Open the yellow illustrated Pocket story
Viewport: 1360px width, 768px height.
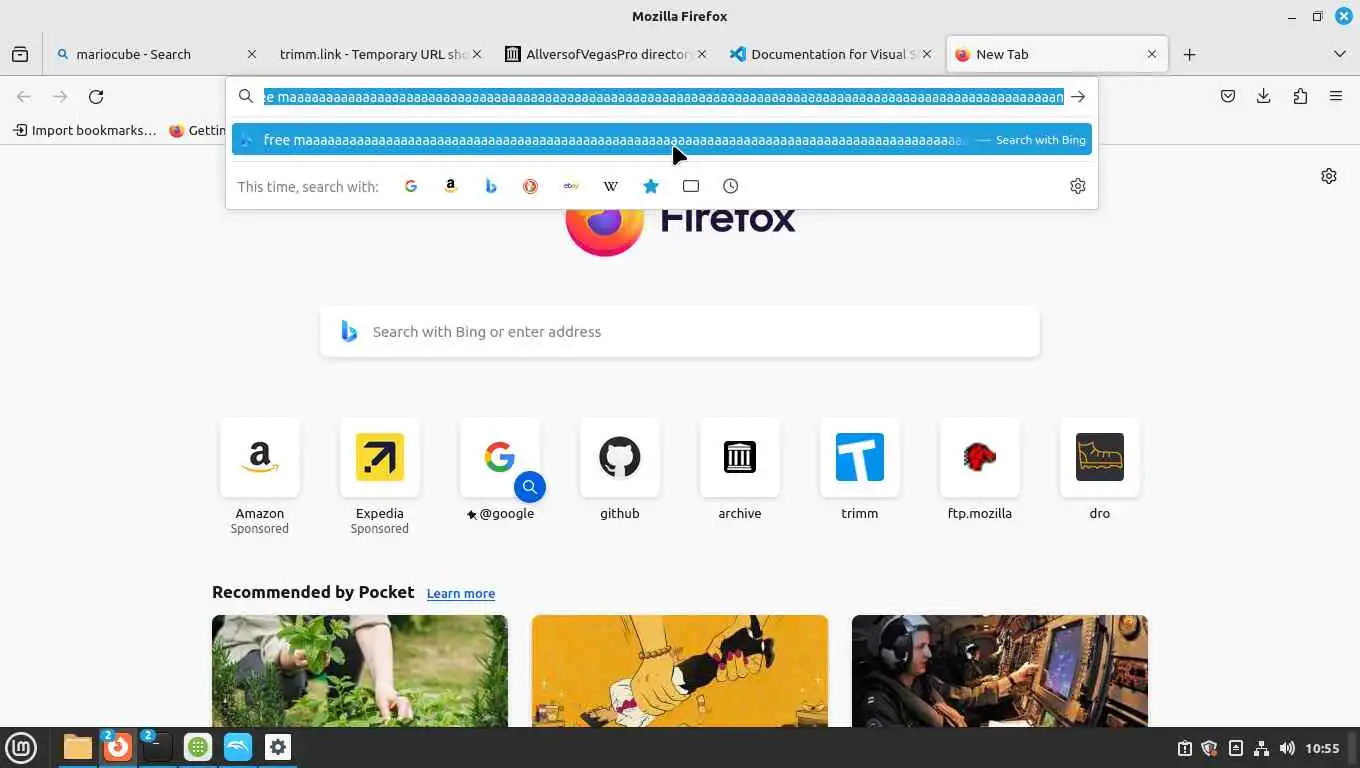pyautogui.click(x=680, y=671)
